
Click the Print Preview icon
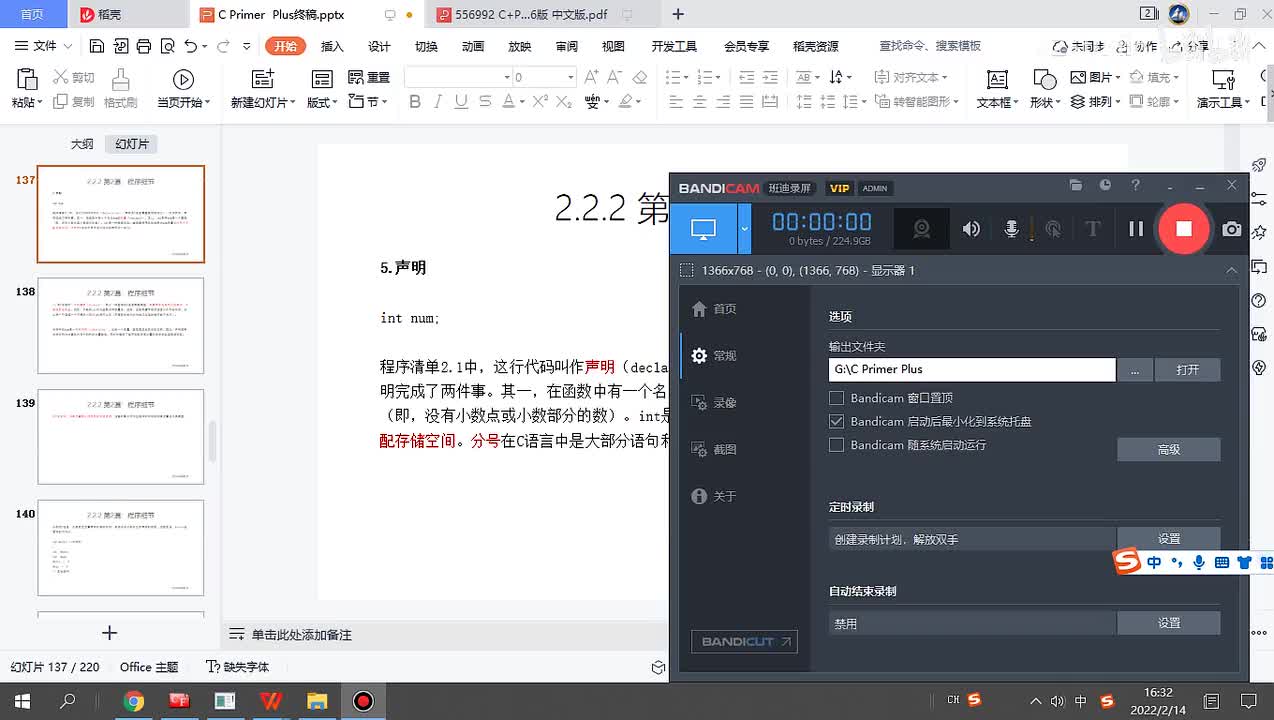pyautogui.click(x=167, y=46)
